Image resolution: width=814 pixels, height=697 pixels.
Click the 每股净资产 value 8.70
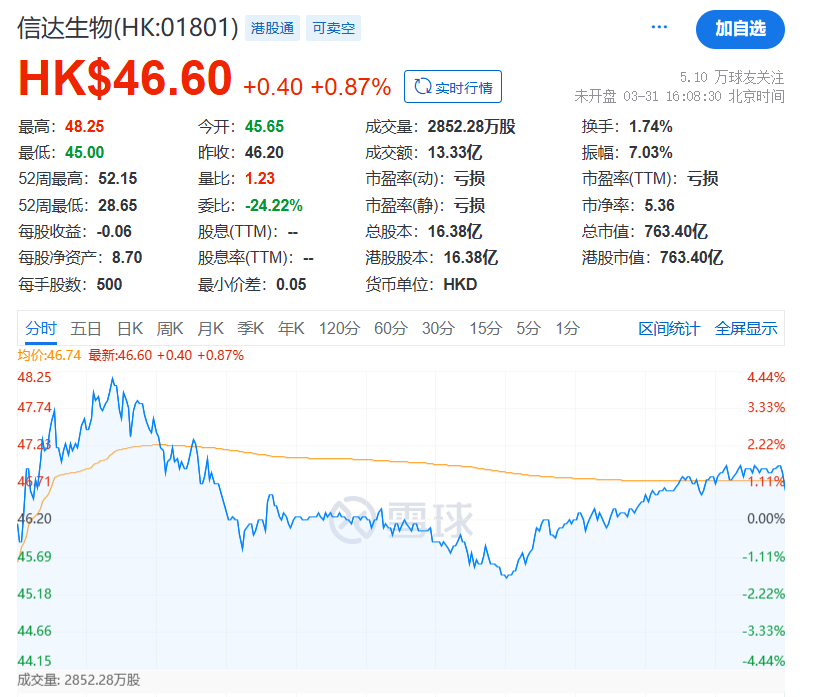[127, 257]
